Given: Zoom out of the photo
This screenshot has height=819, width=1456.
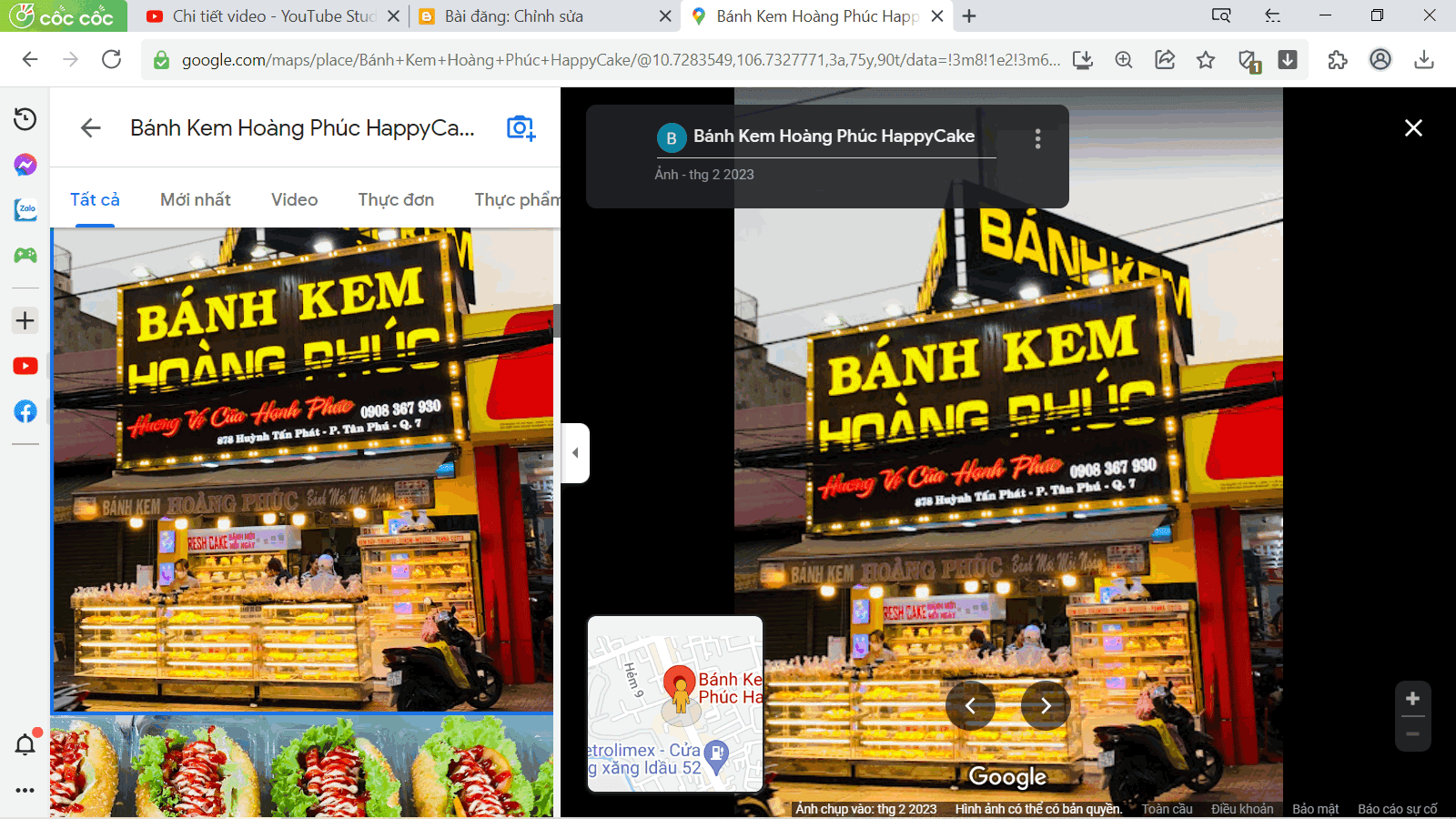Looking at the screenshot, I should click(x=1412, y=733).
